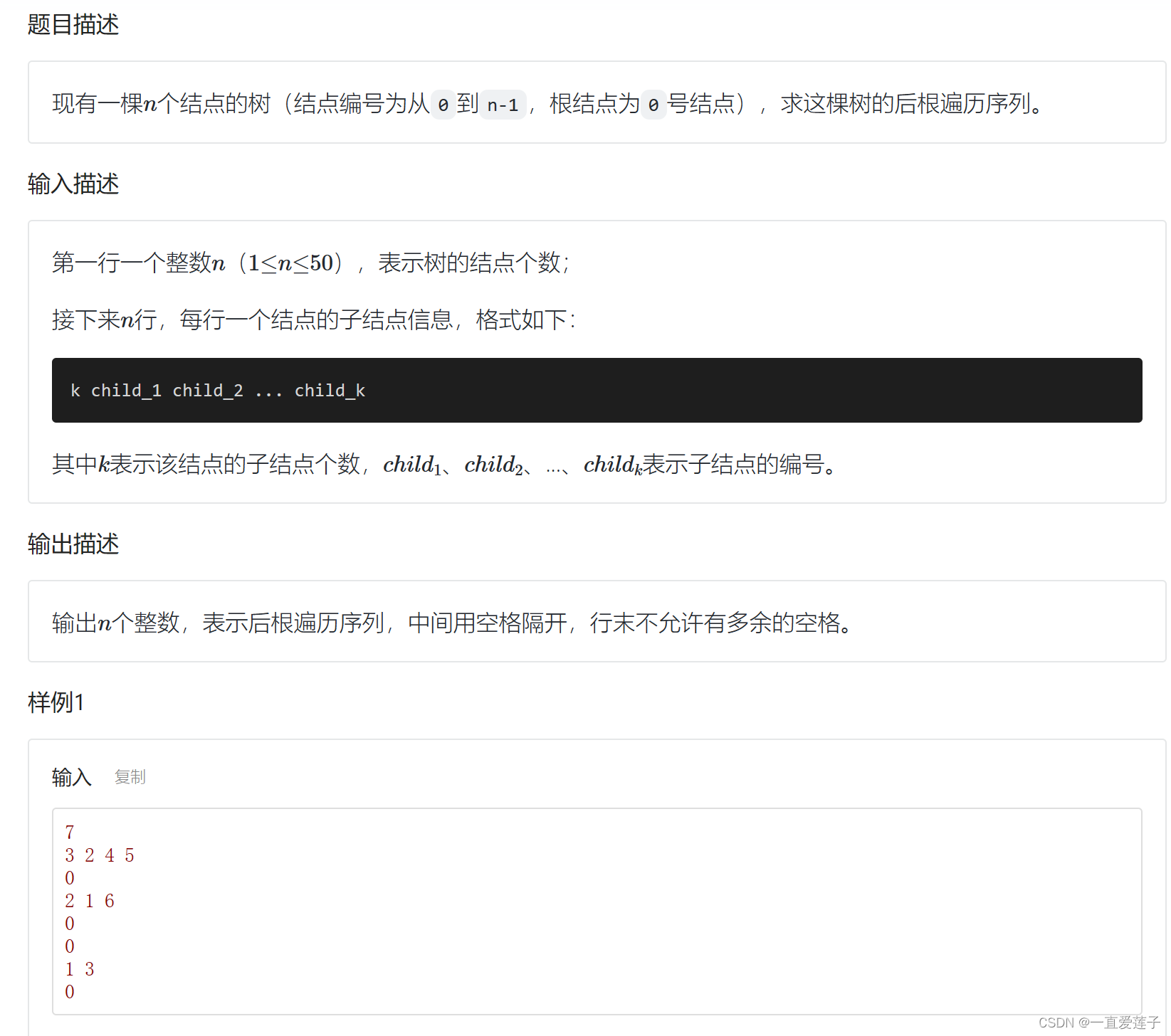Viewport: 1171px width, 1036px height.
Task: Click the 题目描述 heading
Action: click(x=73, y=25)
